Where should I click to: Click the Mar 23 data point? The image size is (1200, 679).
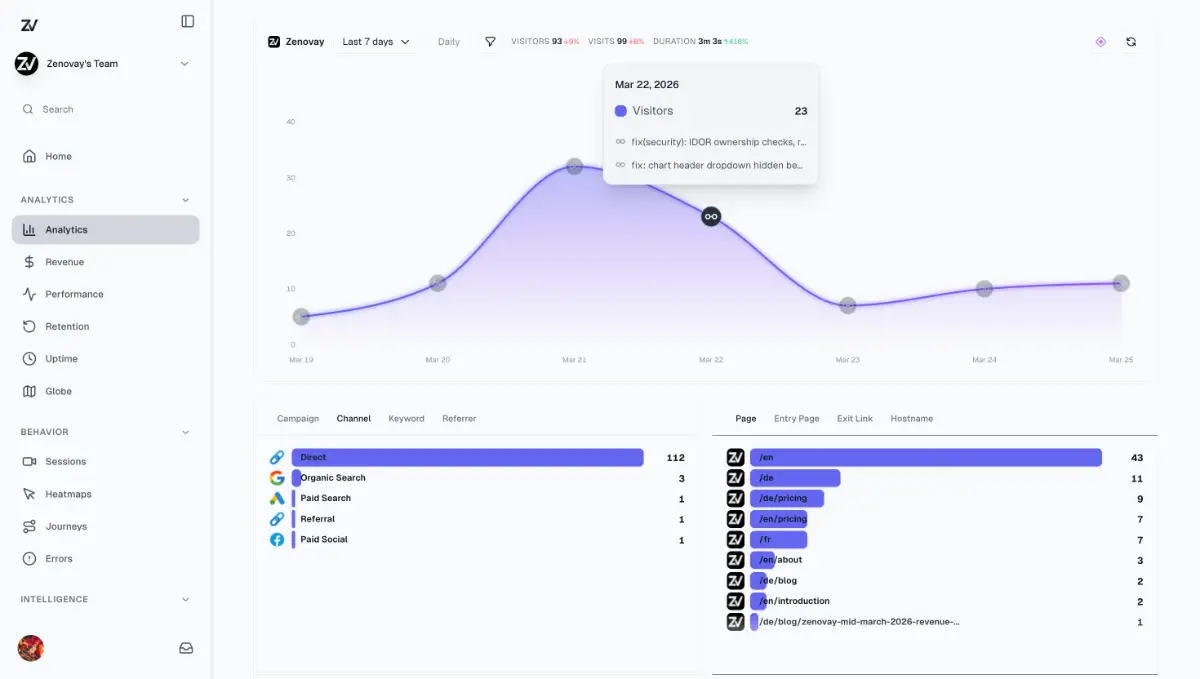(848, 305)
